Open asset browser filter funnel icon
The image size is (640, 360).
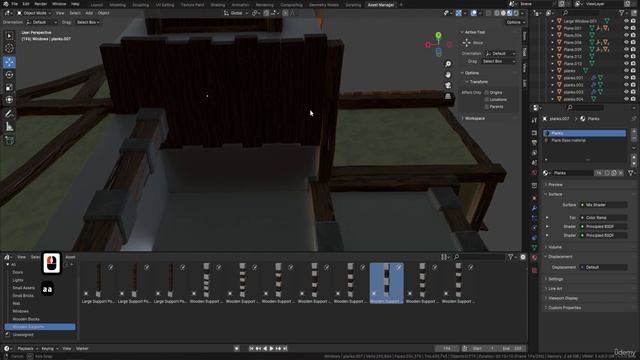tap(510, 257)
